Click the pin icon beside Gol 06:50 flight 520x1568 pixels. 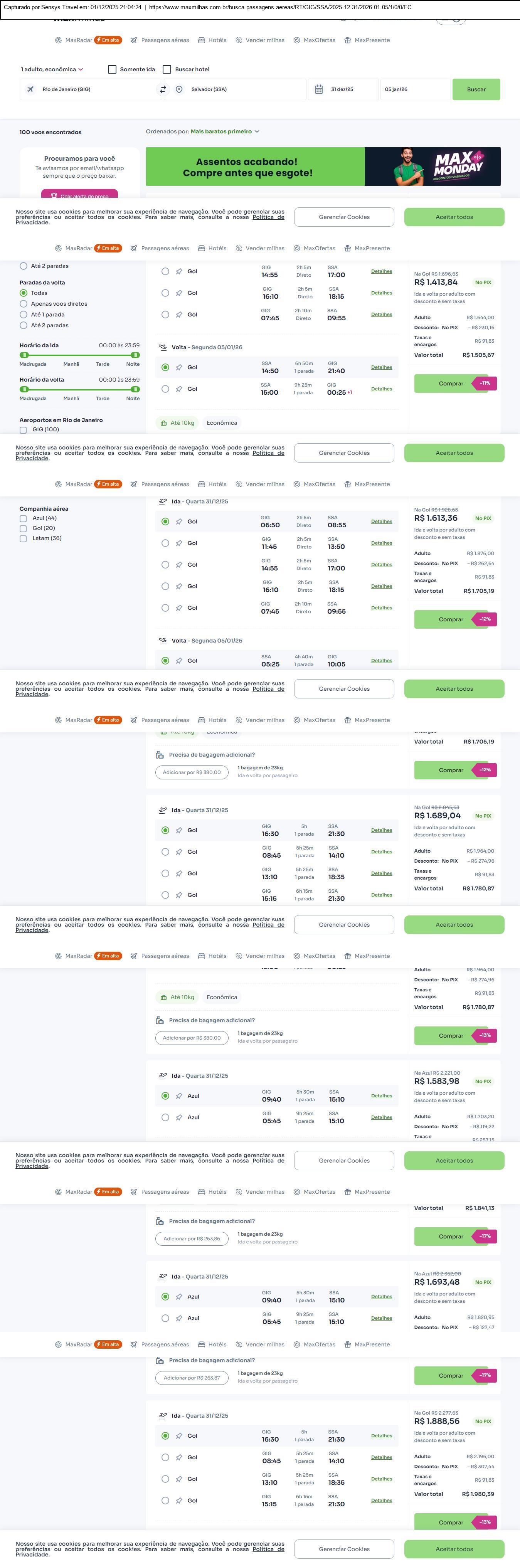tap(179, 522)
